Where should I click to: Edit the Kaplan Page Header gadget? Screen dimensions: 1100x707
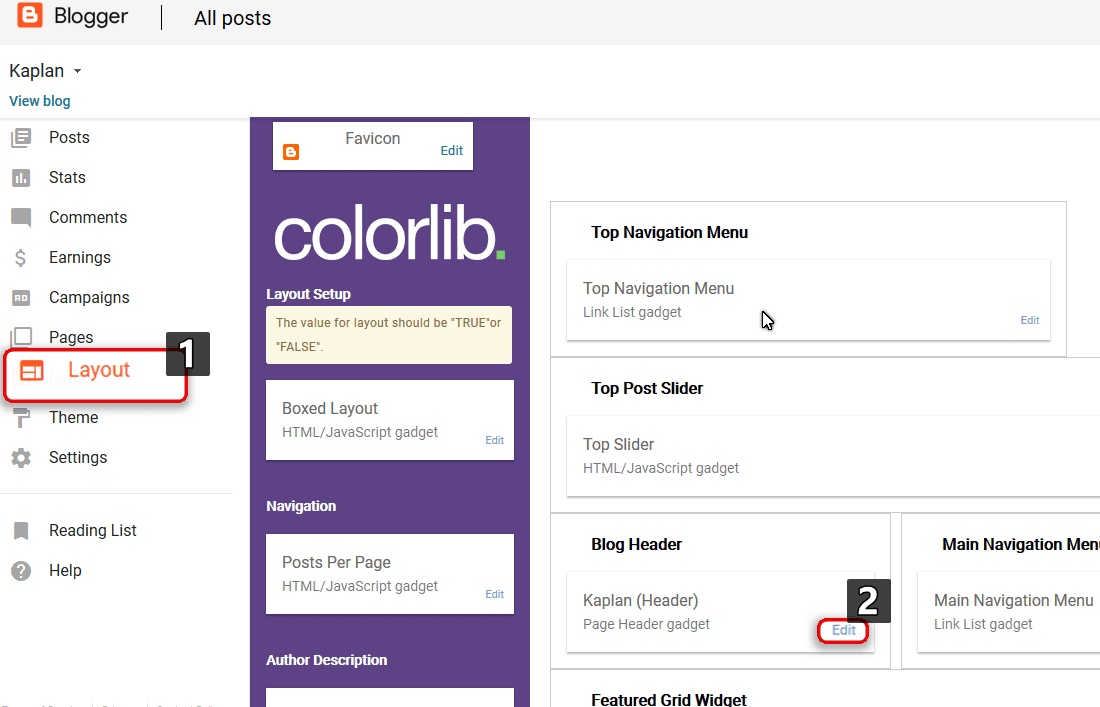click(843, 630)
